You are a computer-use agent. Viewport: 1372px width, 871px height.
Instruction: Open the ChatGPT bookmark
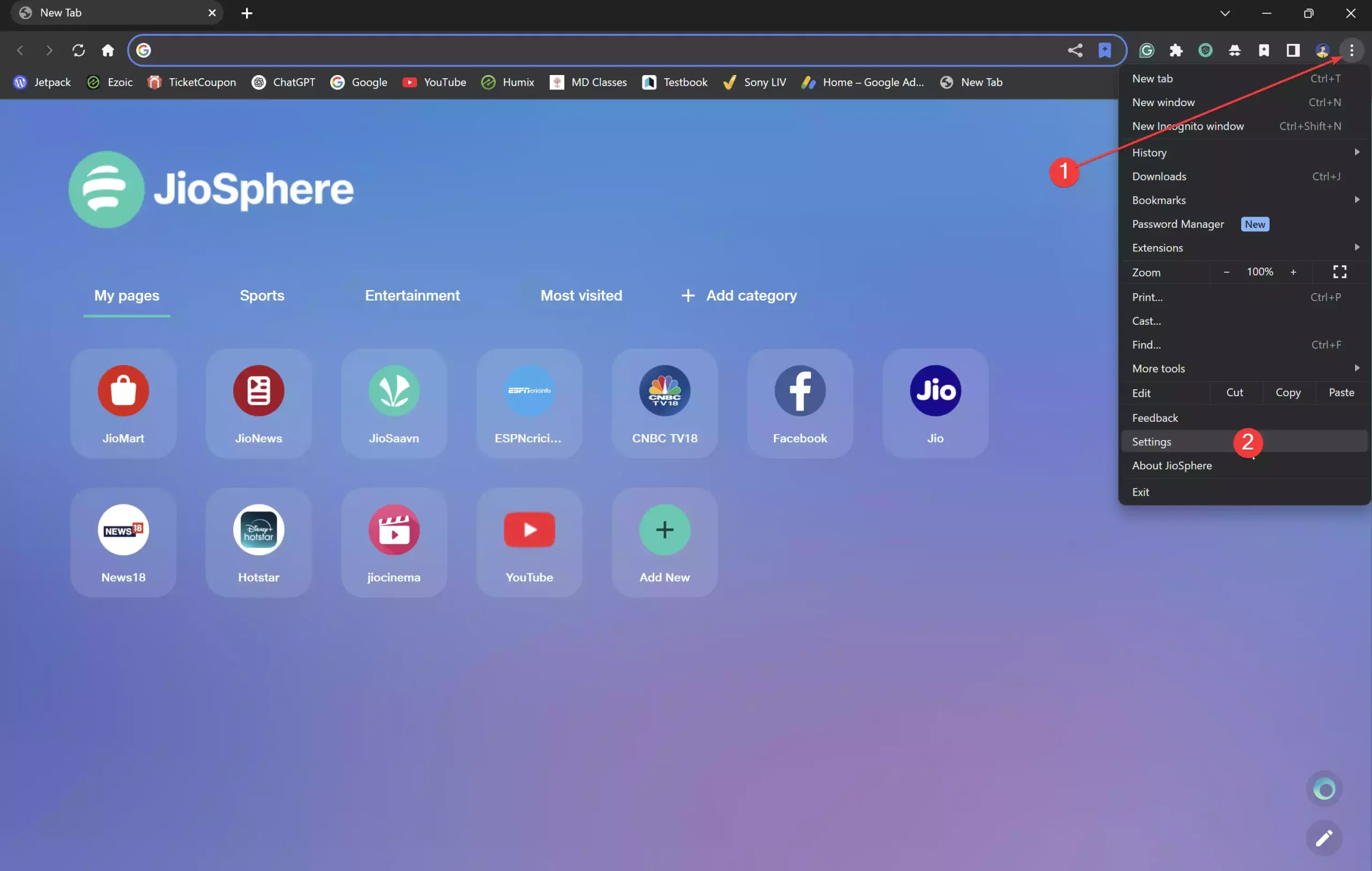[283, 82]
